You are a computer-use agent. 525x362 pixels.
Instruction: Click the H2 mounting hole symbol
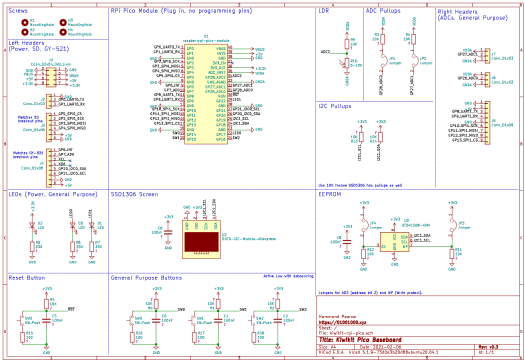24,32
